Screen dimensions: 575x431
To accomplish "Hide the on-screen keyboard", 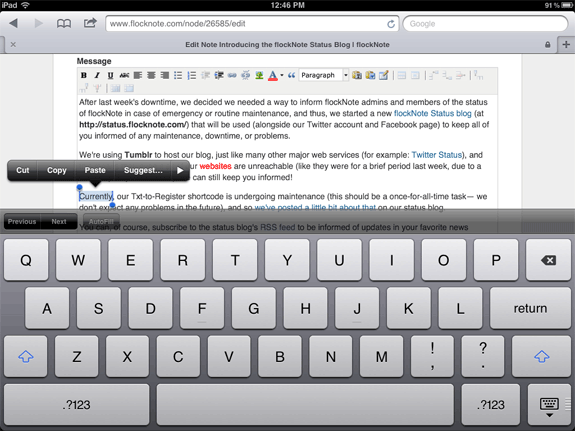I will tap(549, 406).
